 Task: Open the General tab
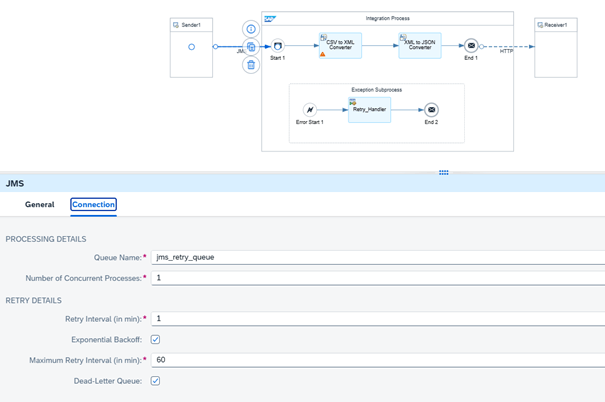(x=40, y=205)
